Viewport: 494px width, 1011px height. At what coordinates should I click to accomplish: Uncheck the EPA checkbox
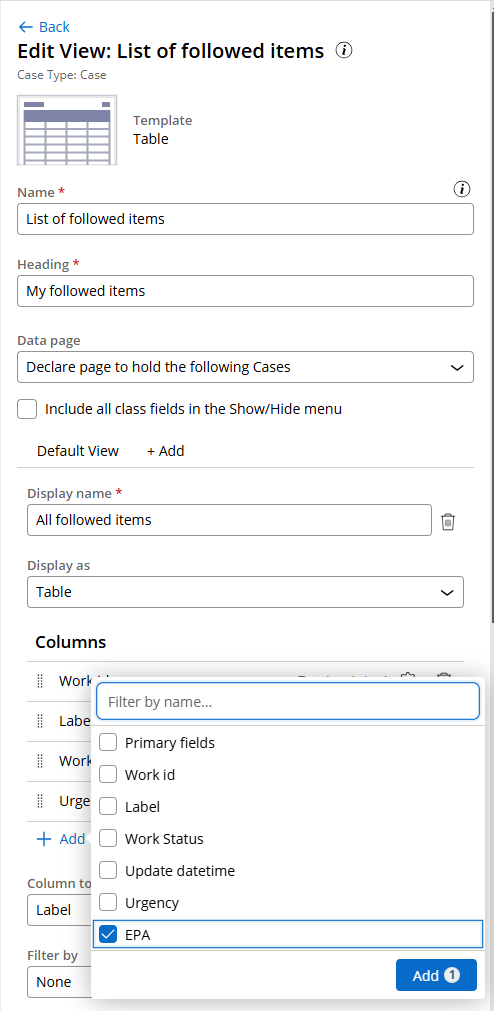click(x=108, y=934)
